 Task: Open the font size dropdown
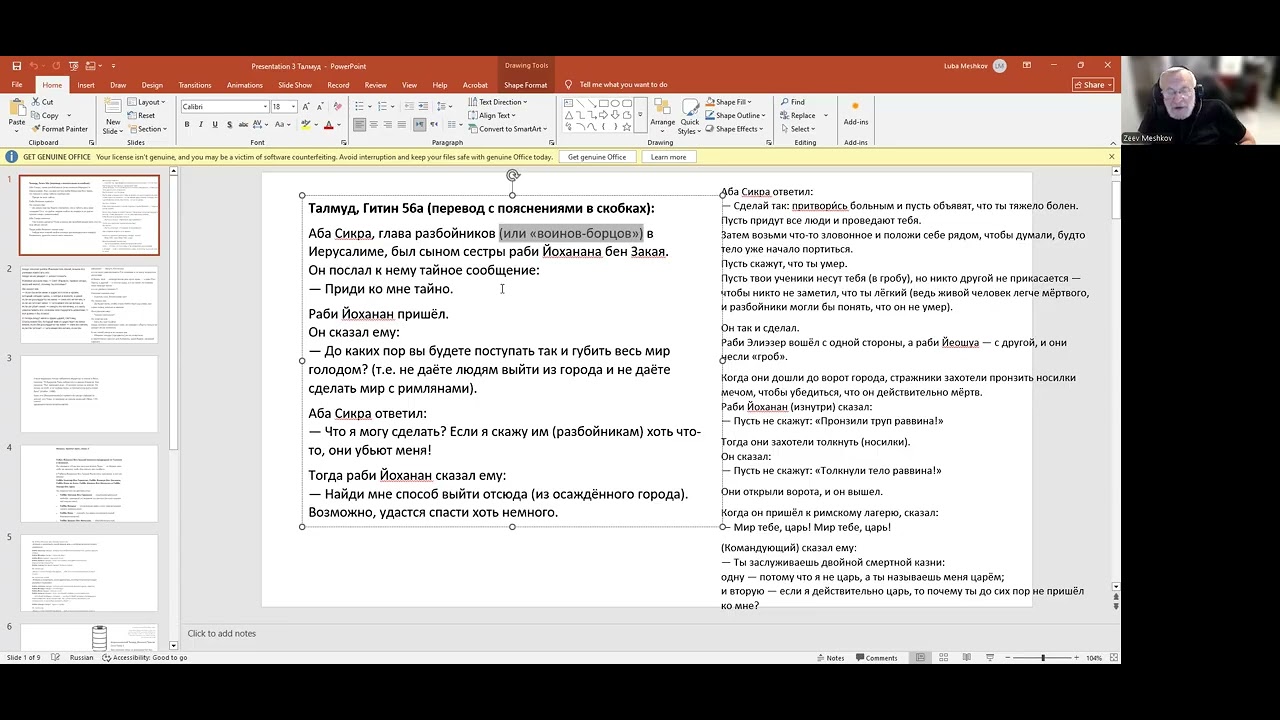(293, 106)
